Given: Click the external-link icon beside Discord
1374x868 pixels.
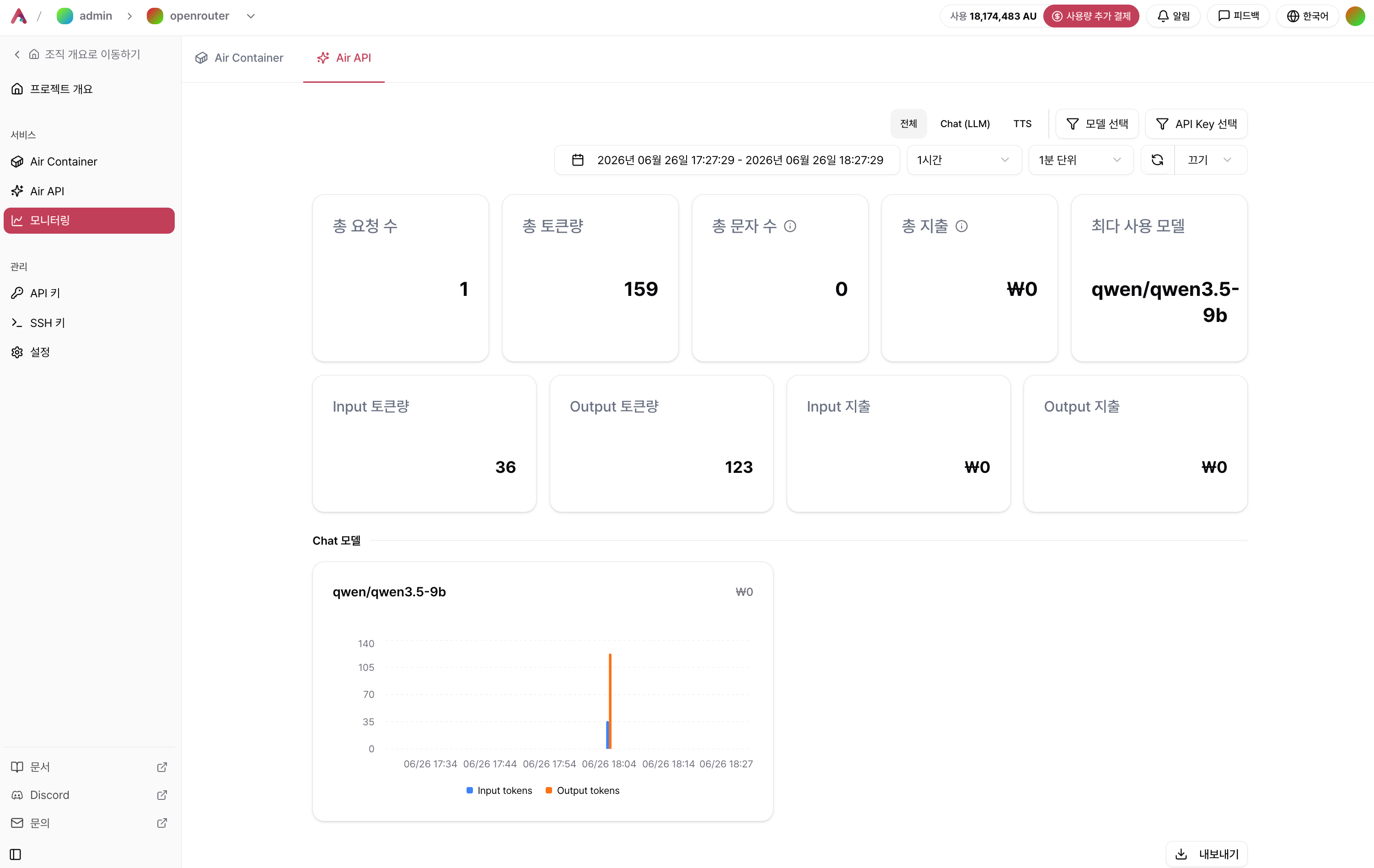Looking at the screenshot, I should [x=162, y=795].
